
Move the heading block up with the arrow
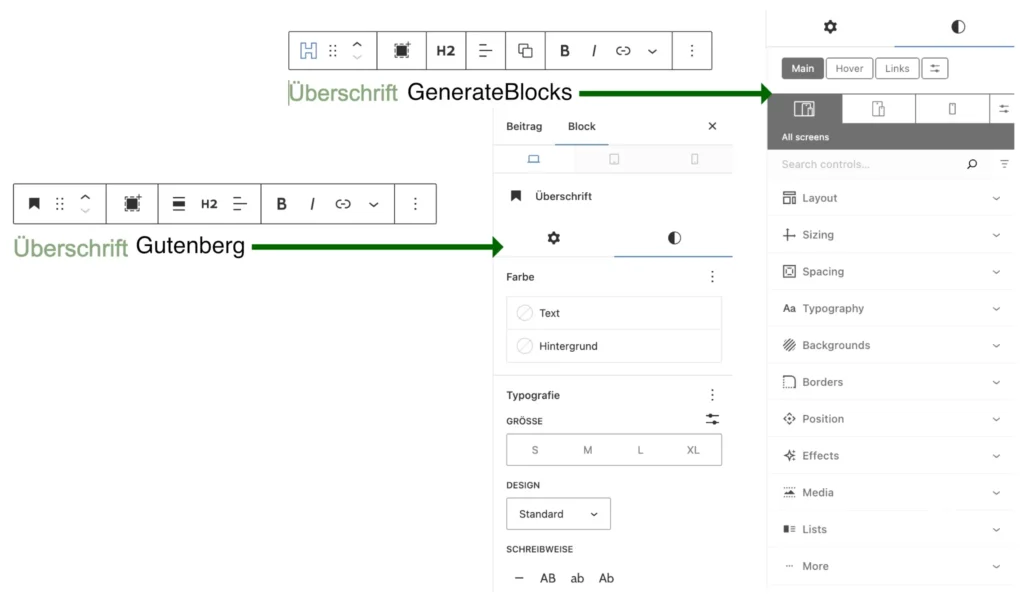(x=355, y=44)
